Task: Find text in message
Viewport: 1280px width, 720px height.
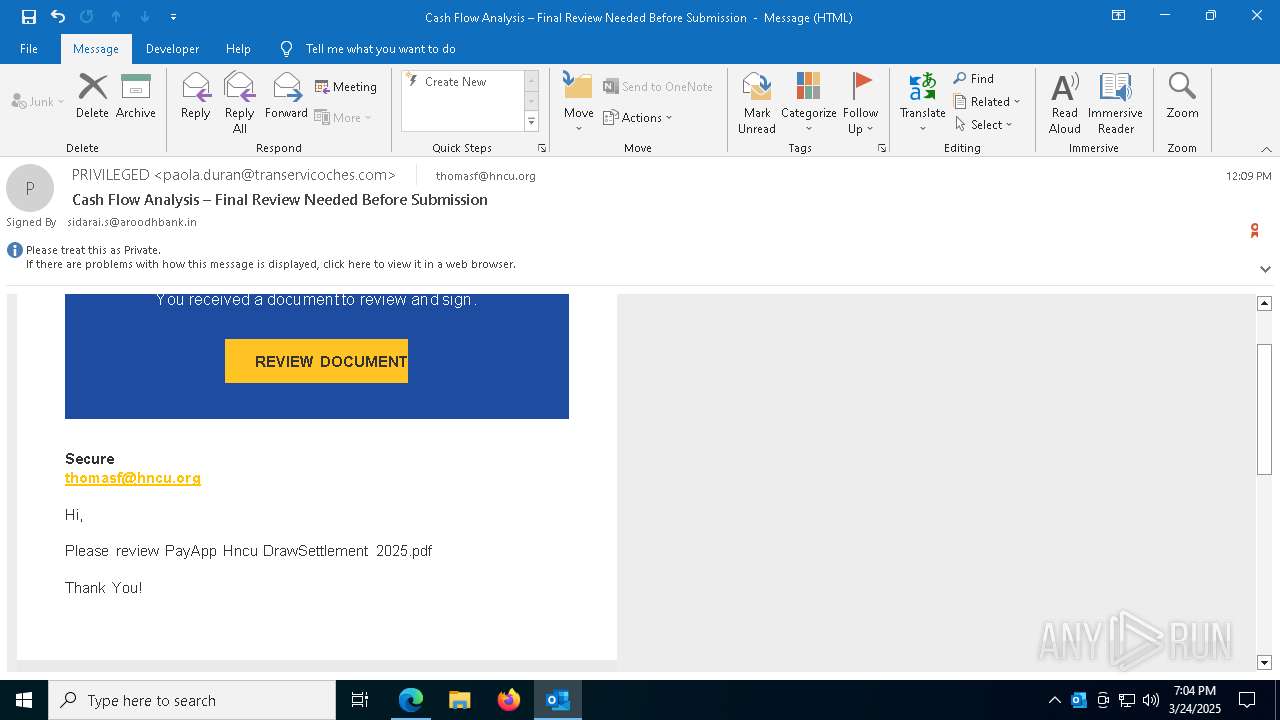Action: tap(974, 79)
